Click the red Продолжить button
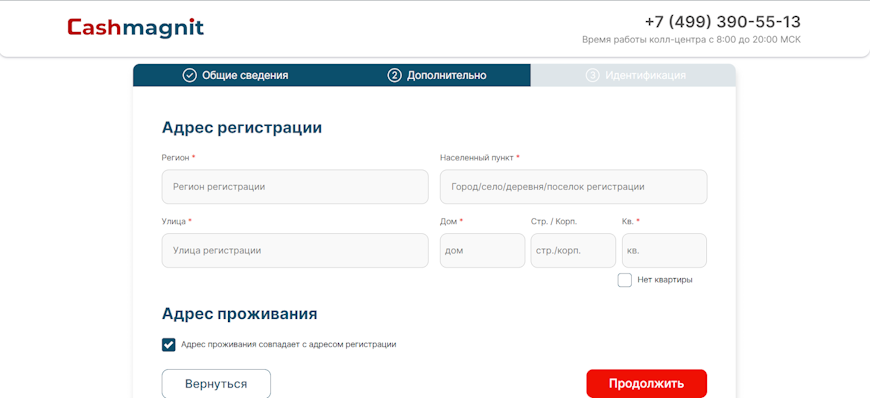Screen dimensions: 870x398 (646, 384)
